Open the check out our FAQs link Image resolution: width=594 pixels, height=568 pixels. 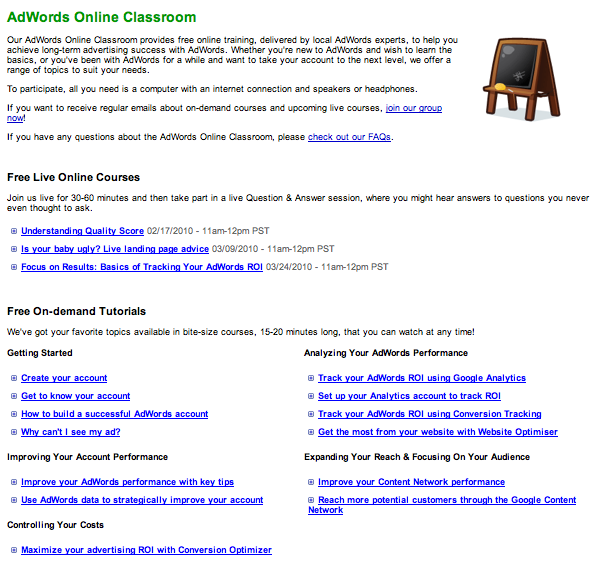coord(349,137)
